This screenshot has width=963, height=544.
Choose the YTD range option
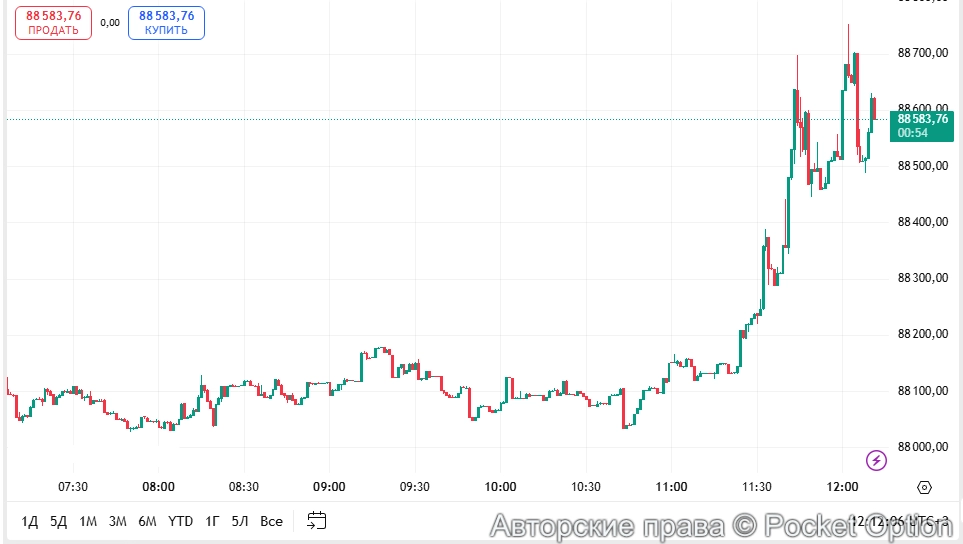coord(181,521)
